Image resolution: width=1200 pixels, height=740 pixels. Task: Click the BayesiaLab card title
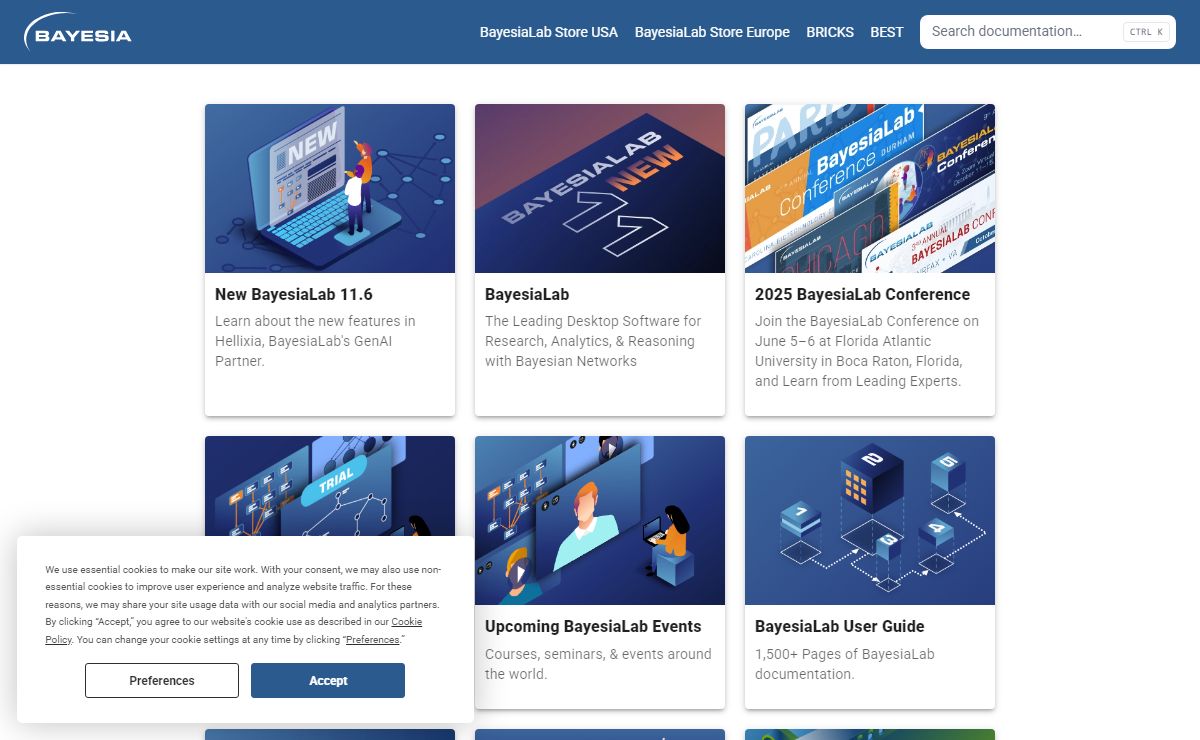click(x=527, y=294)
